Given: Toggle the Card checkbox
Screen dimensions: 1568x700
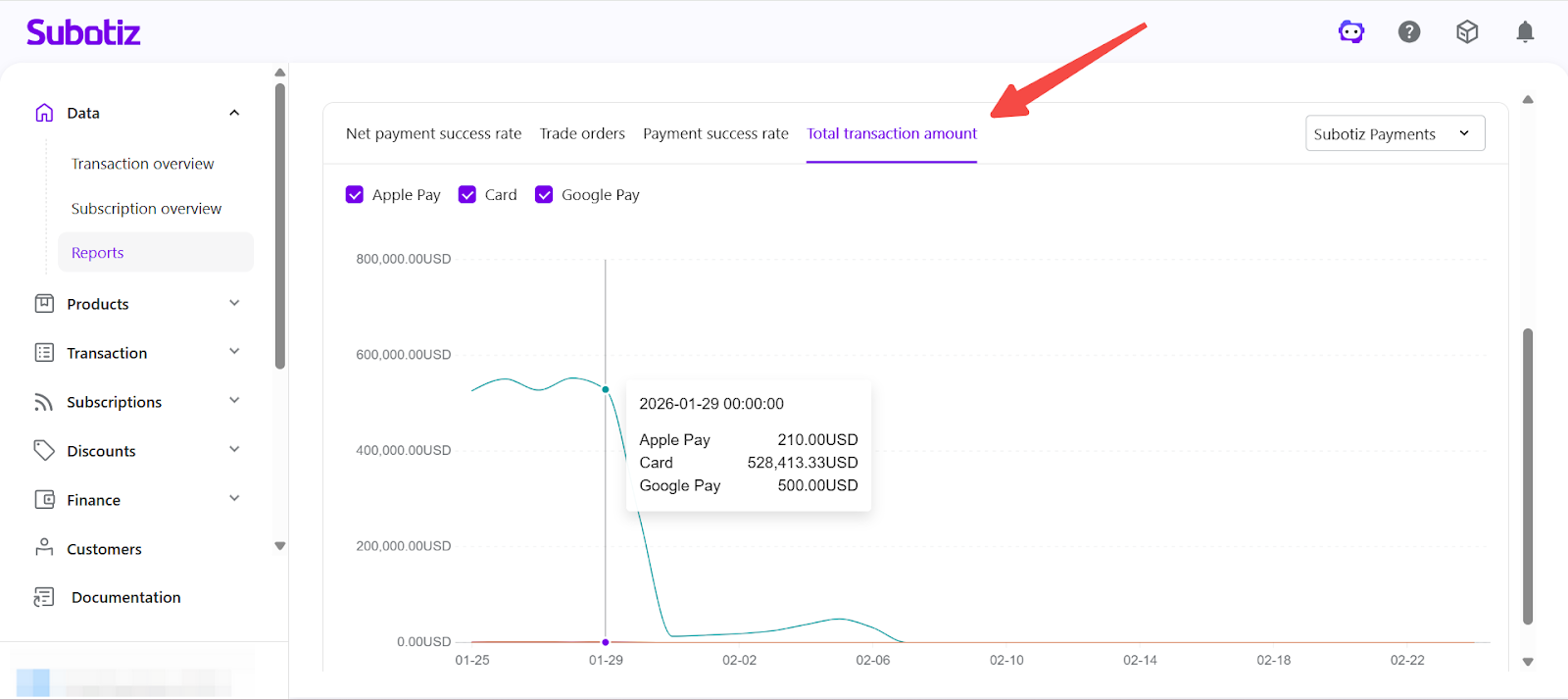Looking at the screenshot, I should (x=467, y=195).
